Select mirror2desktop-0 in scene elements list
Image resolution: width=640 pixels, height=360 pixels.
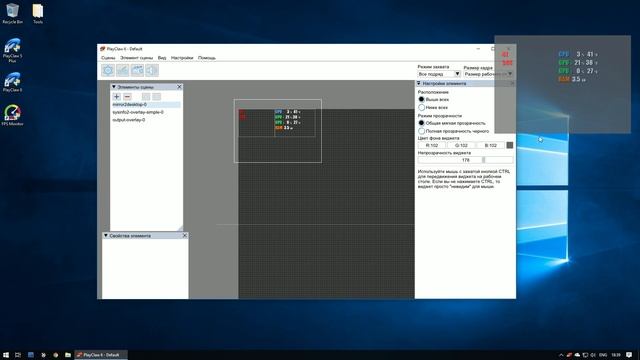click(x=146, y=104)
